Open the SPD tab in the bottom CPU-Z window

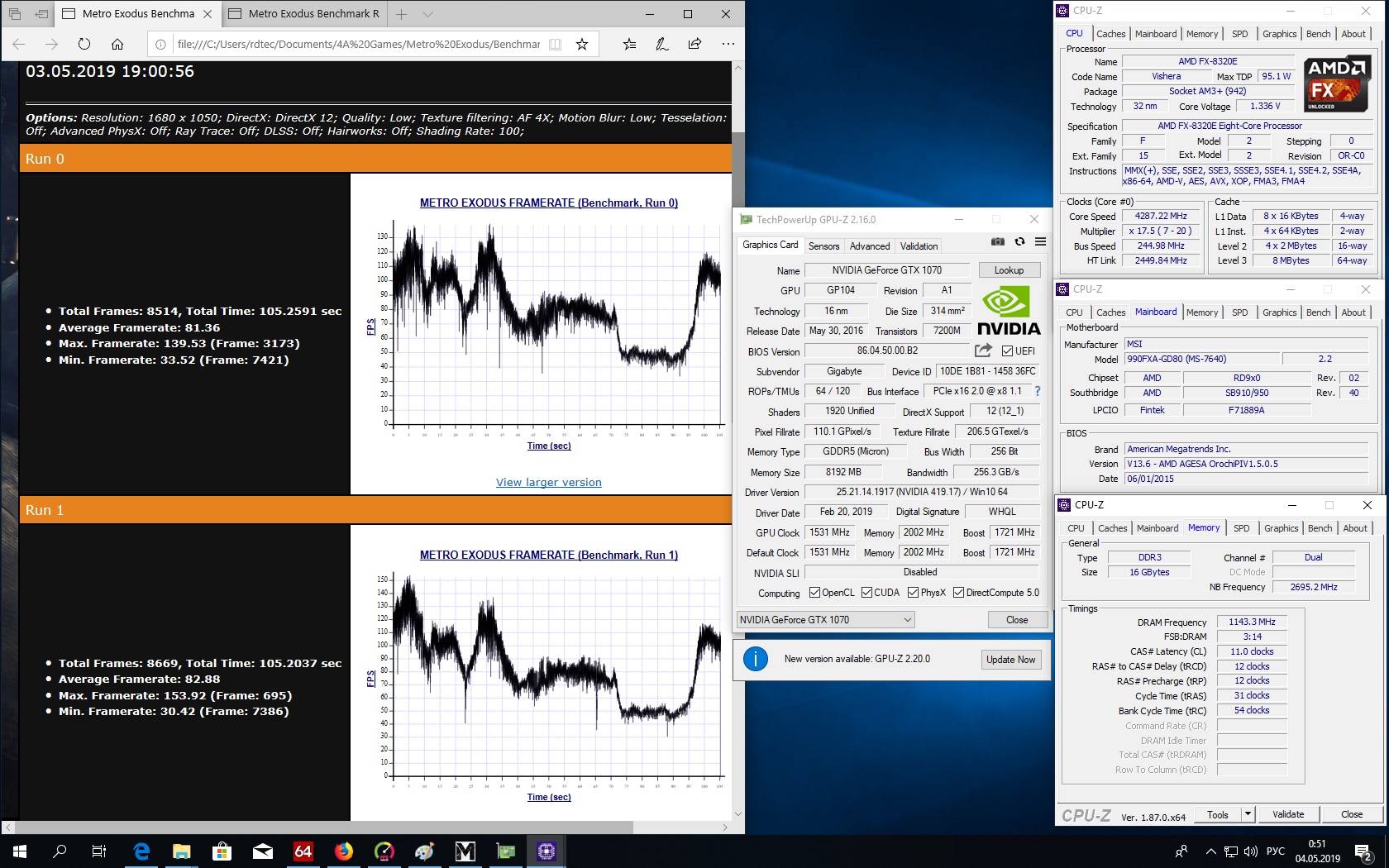pos(1241,528)
